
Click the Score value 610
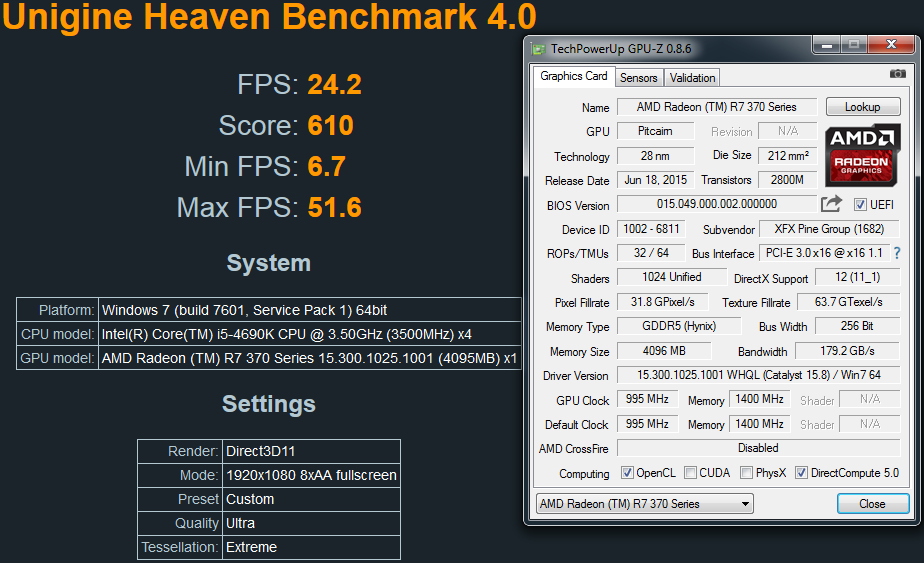pyautogui.click(x=330, y=126)
